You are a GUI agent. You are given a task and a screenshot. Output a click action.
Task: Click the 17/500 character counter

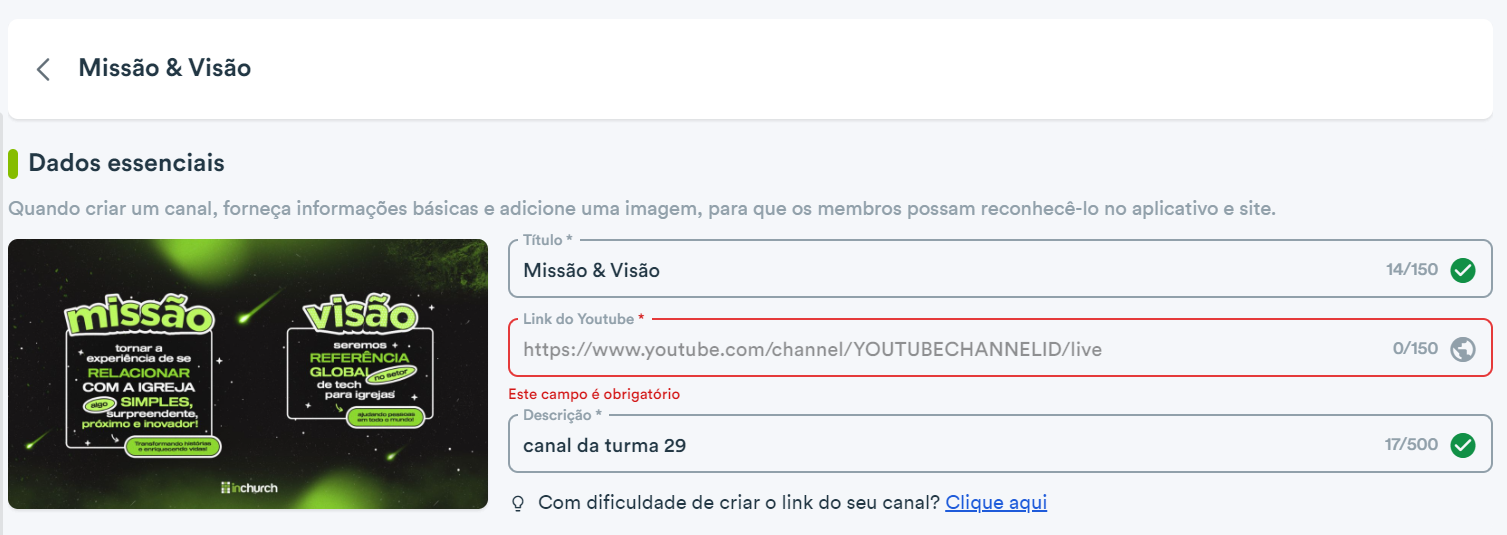click(x=1411, y=445)
